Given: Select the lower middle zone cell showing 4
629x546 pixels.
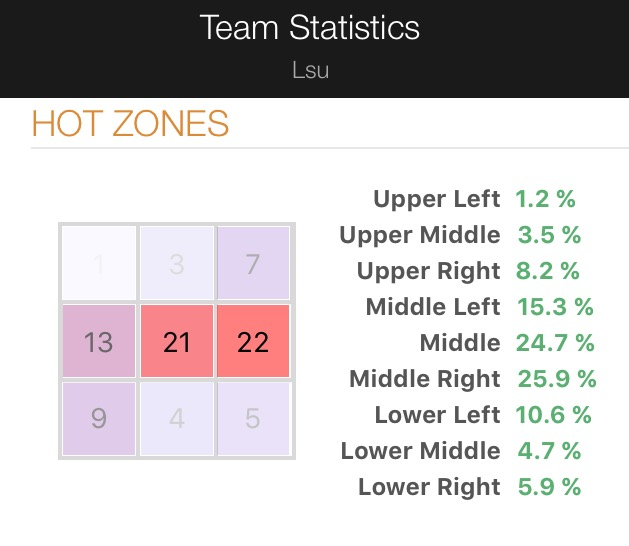Looking at the screenshot, I should point(176,416).
